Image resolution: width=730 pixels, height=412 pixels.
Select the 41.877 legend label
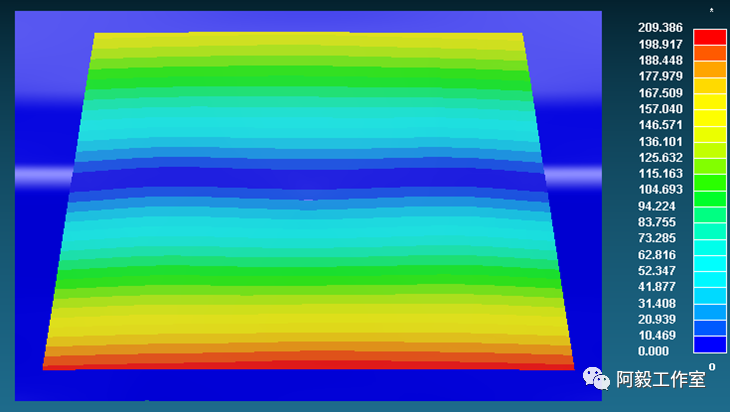click(656, 286)
